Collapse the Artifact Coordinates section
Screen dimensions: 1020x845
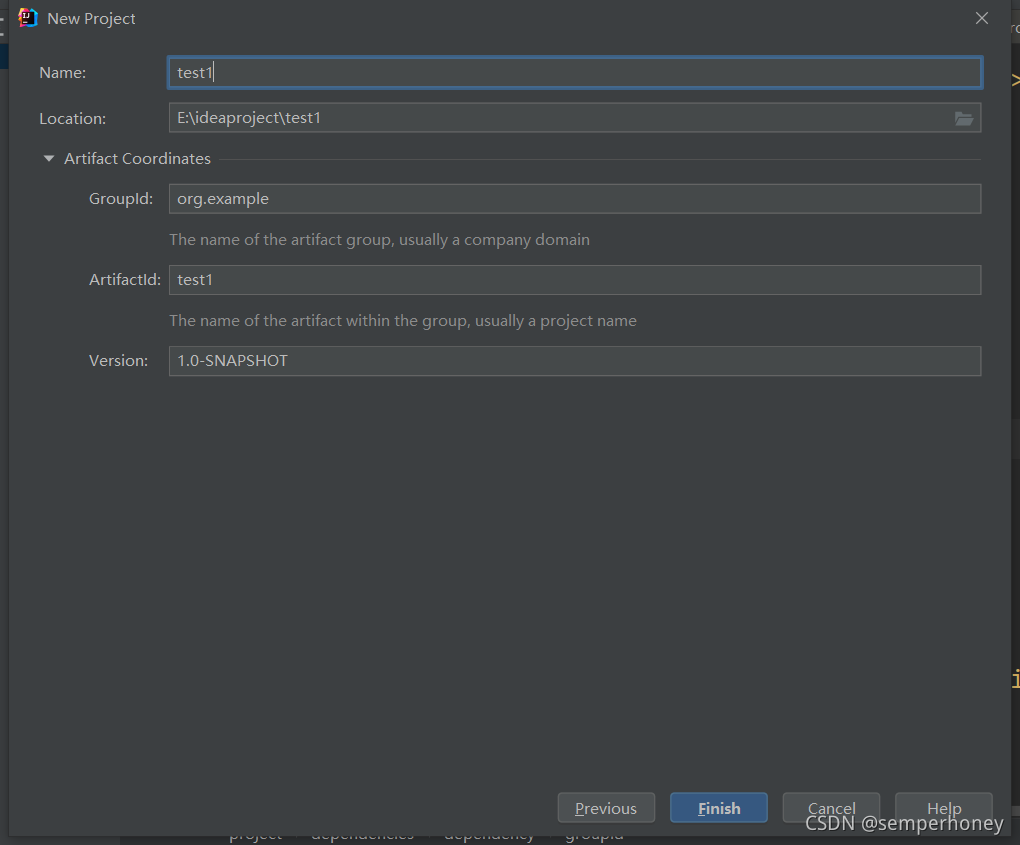[x=49, y=158]
